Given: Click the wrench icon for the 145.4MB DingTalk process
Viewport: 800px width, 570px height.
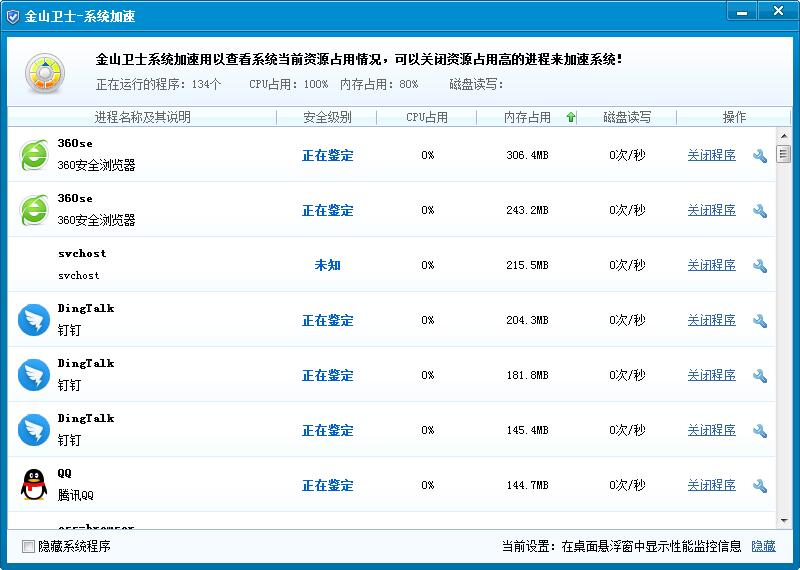Looking at the screenshot, I should coord(759,431).
